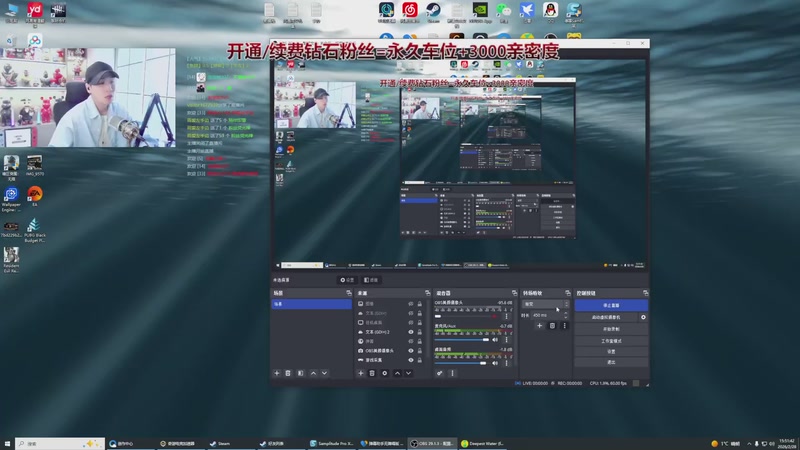Enable Studio Mode button in Controls

(611, 340)
